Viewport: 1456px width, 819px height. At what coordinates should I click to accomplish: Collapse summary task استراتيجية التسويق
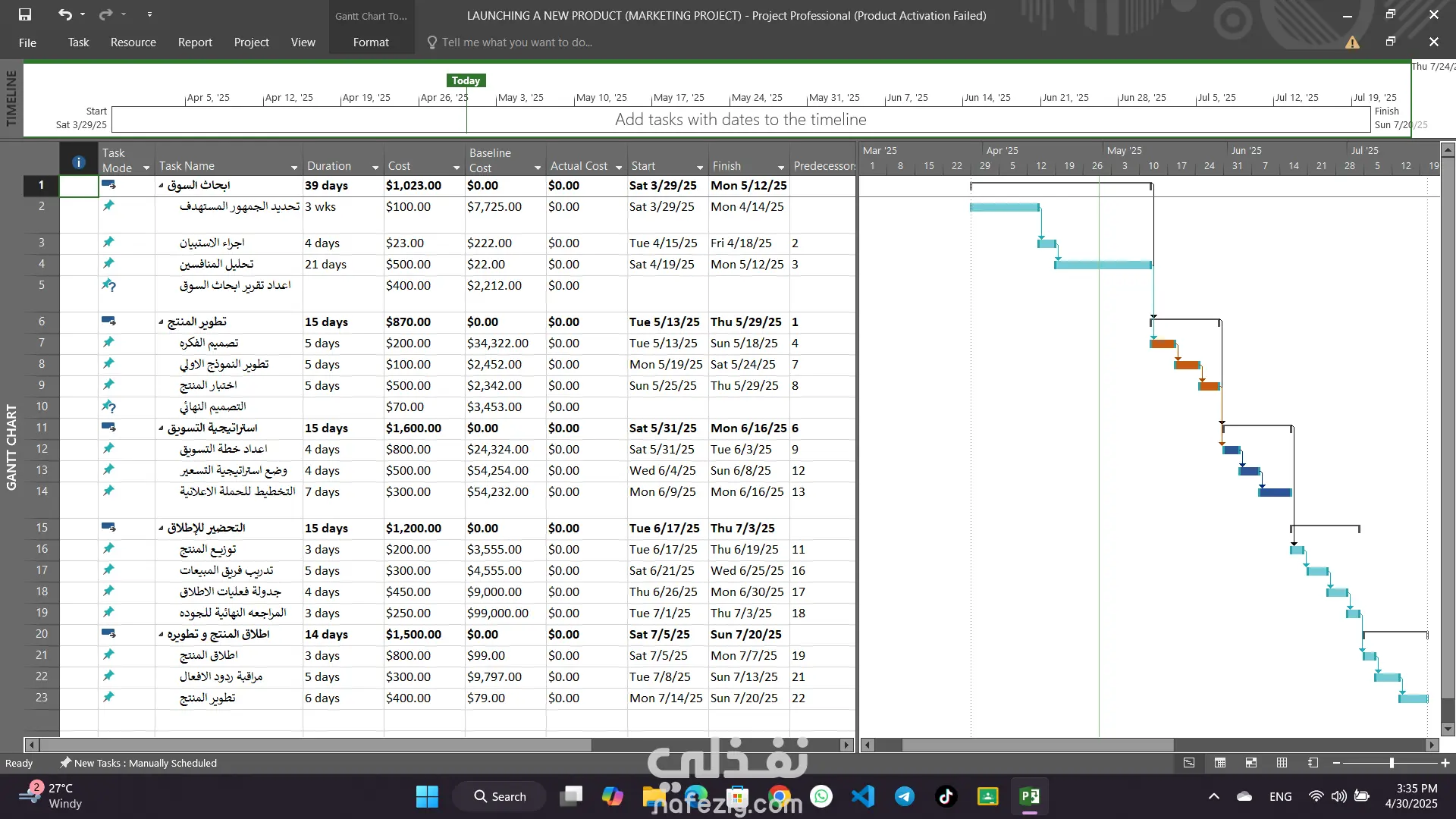(x=161, y=428)
